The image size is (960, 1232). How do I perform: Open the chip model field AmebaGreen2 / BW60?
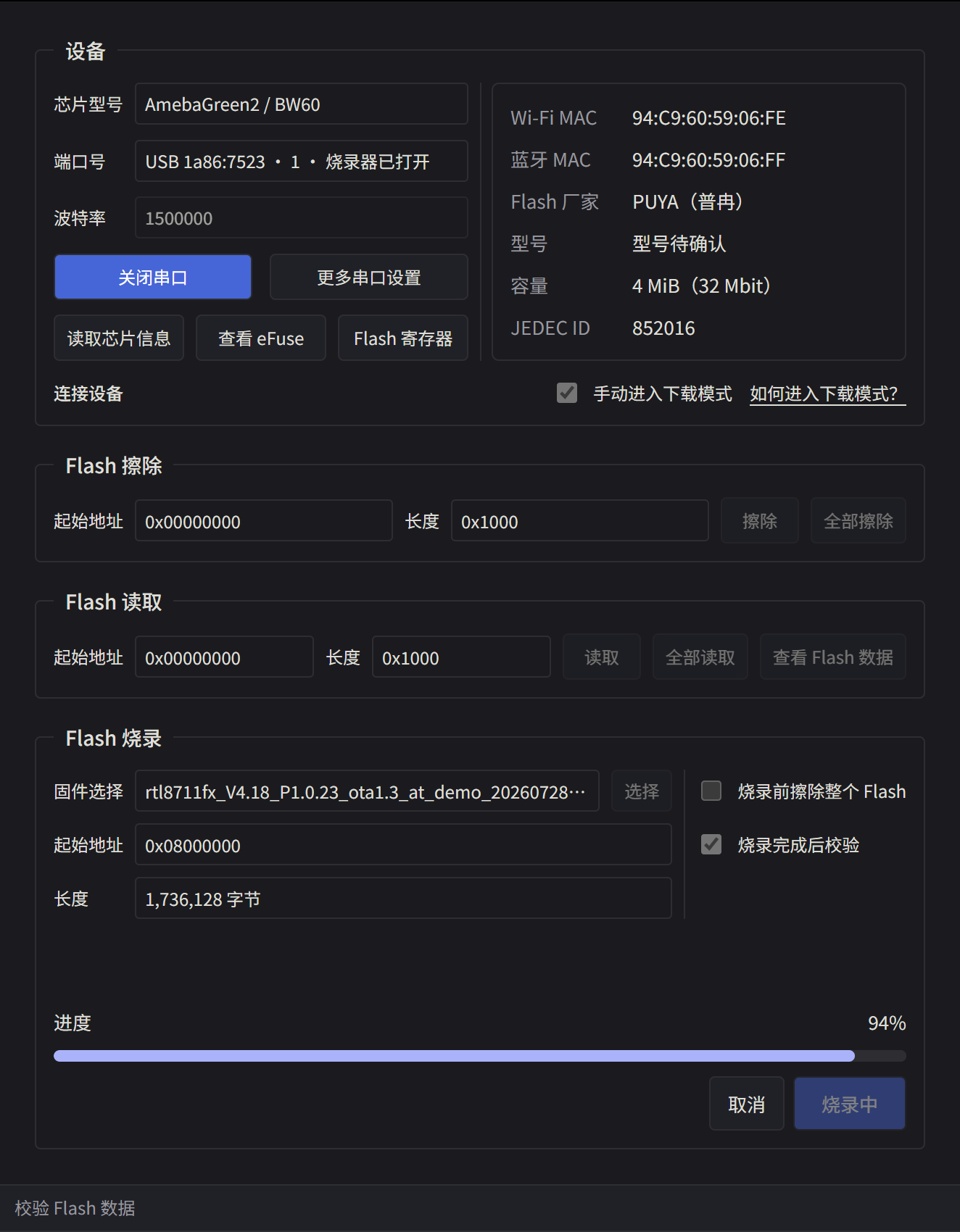coord(301,104)
